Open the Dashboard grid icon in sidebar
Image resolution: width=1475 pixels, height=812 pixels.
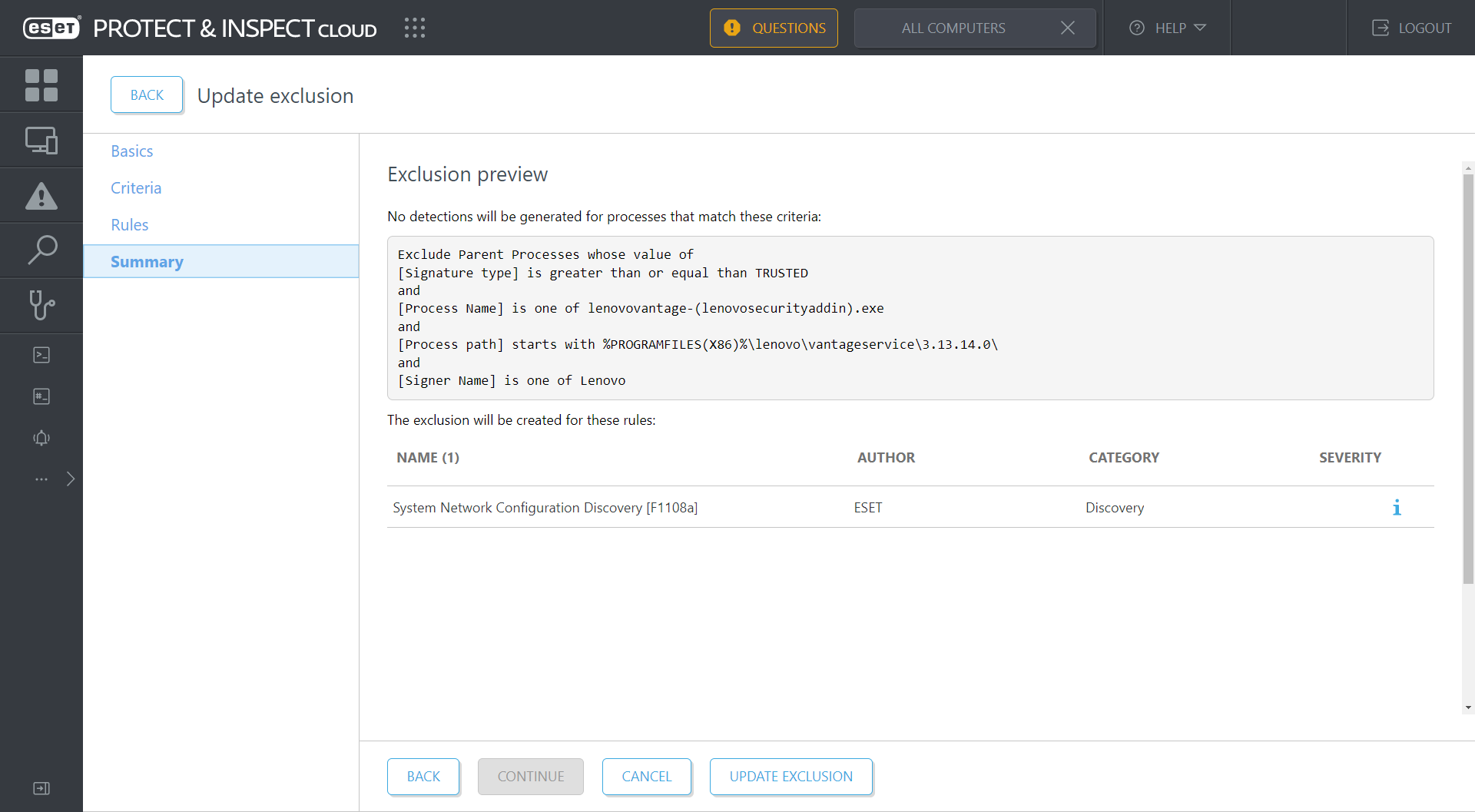coord(41,85)
